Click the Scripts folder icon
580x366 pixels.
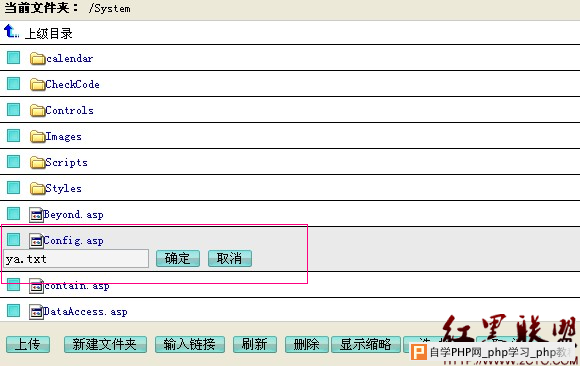coord(37,162)
